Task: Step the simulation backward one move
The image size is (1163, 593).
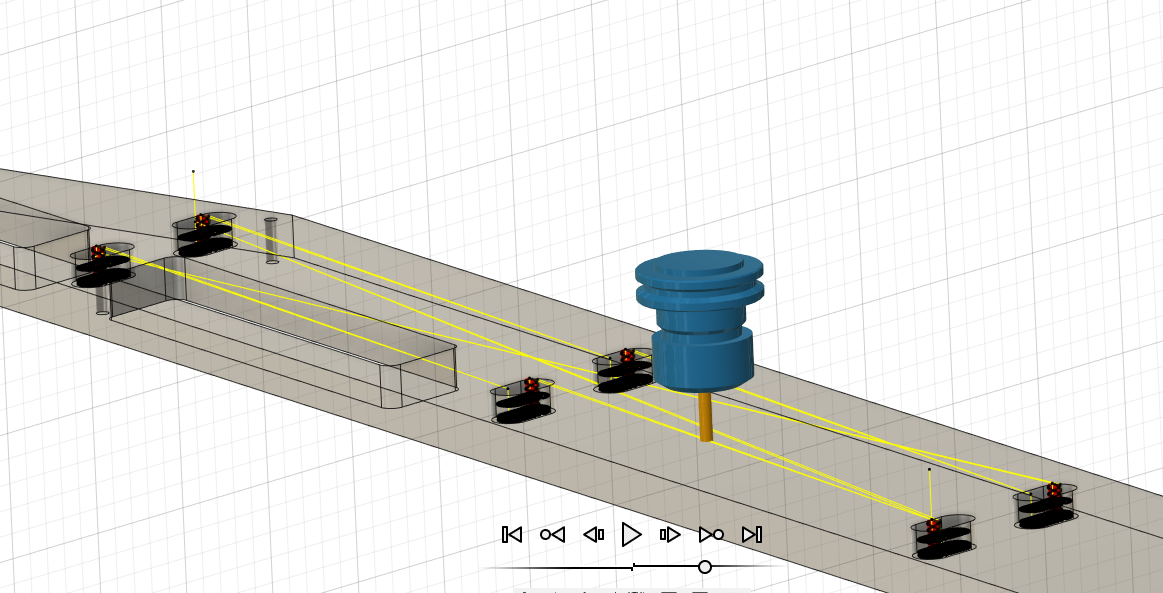Action: pos(593,535)
